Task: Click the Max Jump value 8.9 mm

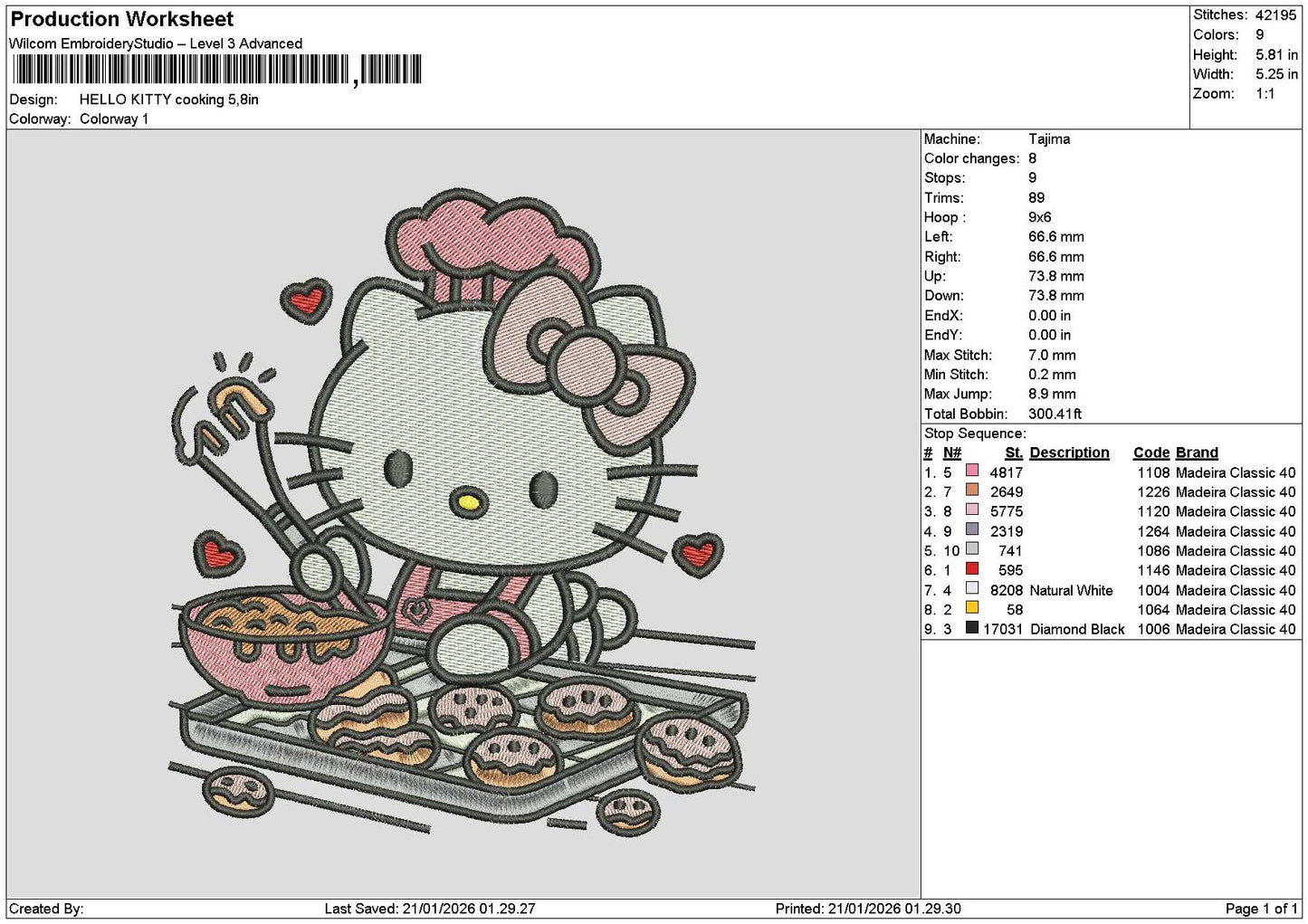Action: (1052, 395)
